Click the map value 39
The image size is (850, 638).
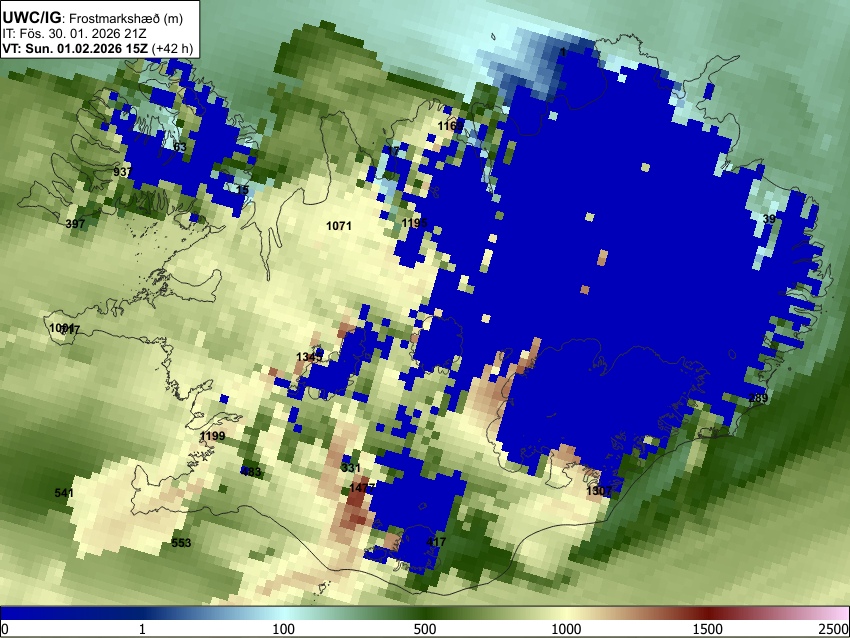769,219
